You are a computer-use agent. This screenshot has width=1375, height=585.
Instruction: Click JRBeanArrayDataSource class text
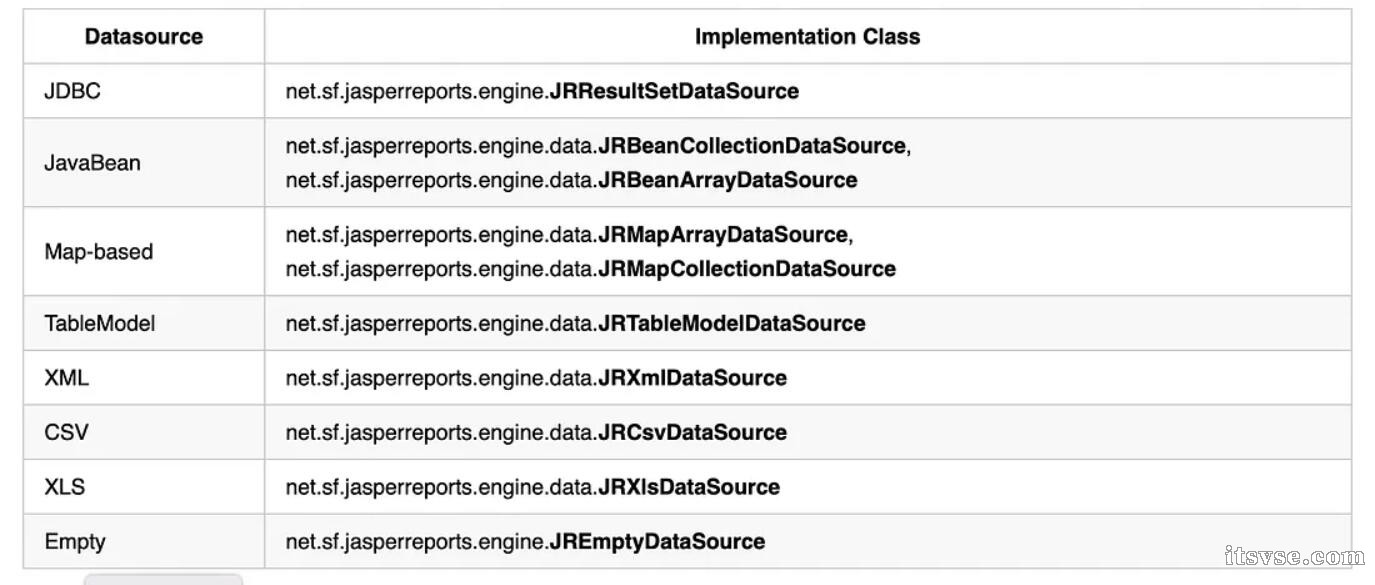click(727, 180)
